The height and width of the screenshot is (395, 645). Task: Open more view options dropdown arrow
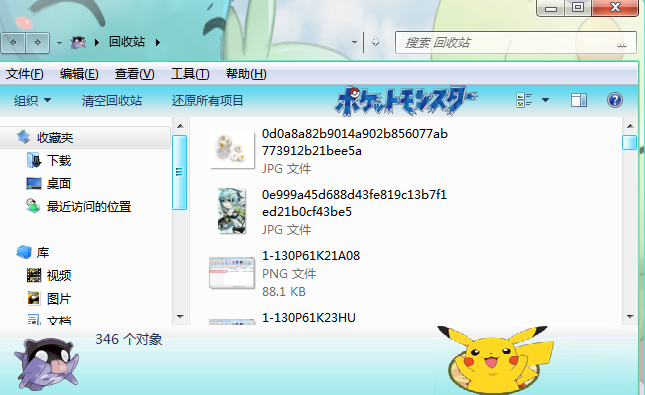(545, 100)
